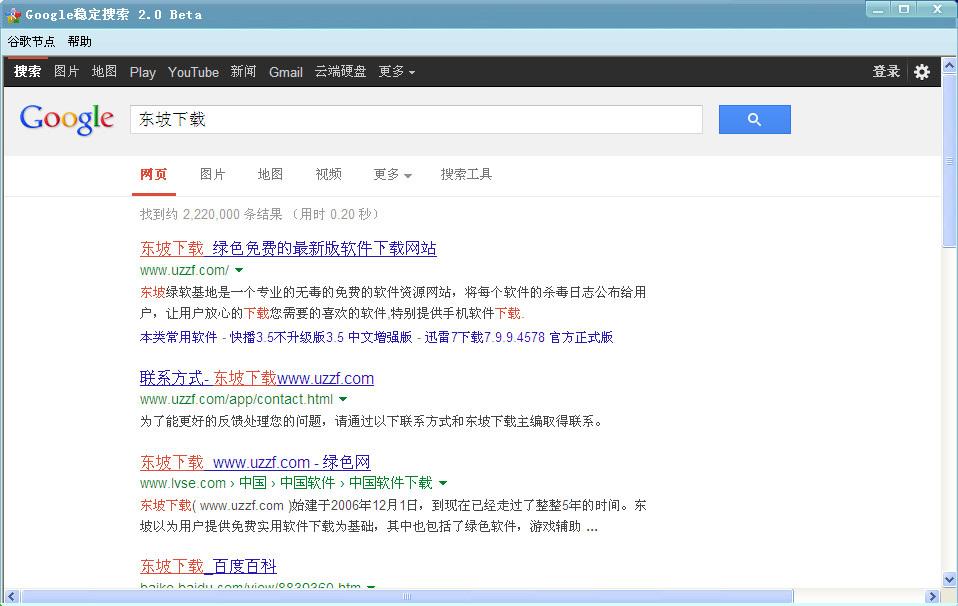The height and width of the screenshot is (606, 958).
Task: Select the 网页 results tab
Action: pos(153,175)
